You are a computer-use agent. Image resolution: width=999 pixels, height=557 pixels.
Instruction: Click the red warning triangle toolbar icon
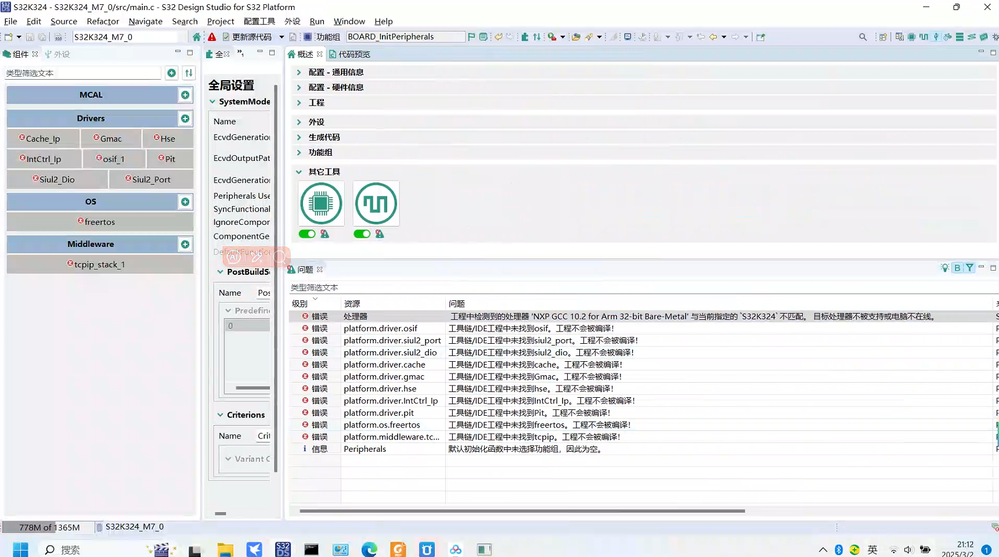[212, 37]
